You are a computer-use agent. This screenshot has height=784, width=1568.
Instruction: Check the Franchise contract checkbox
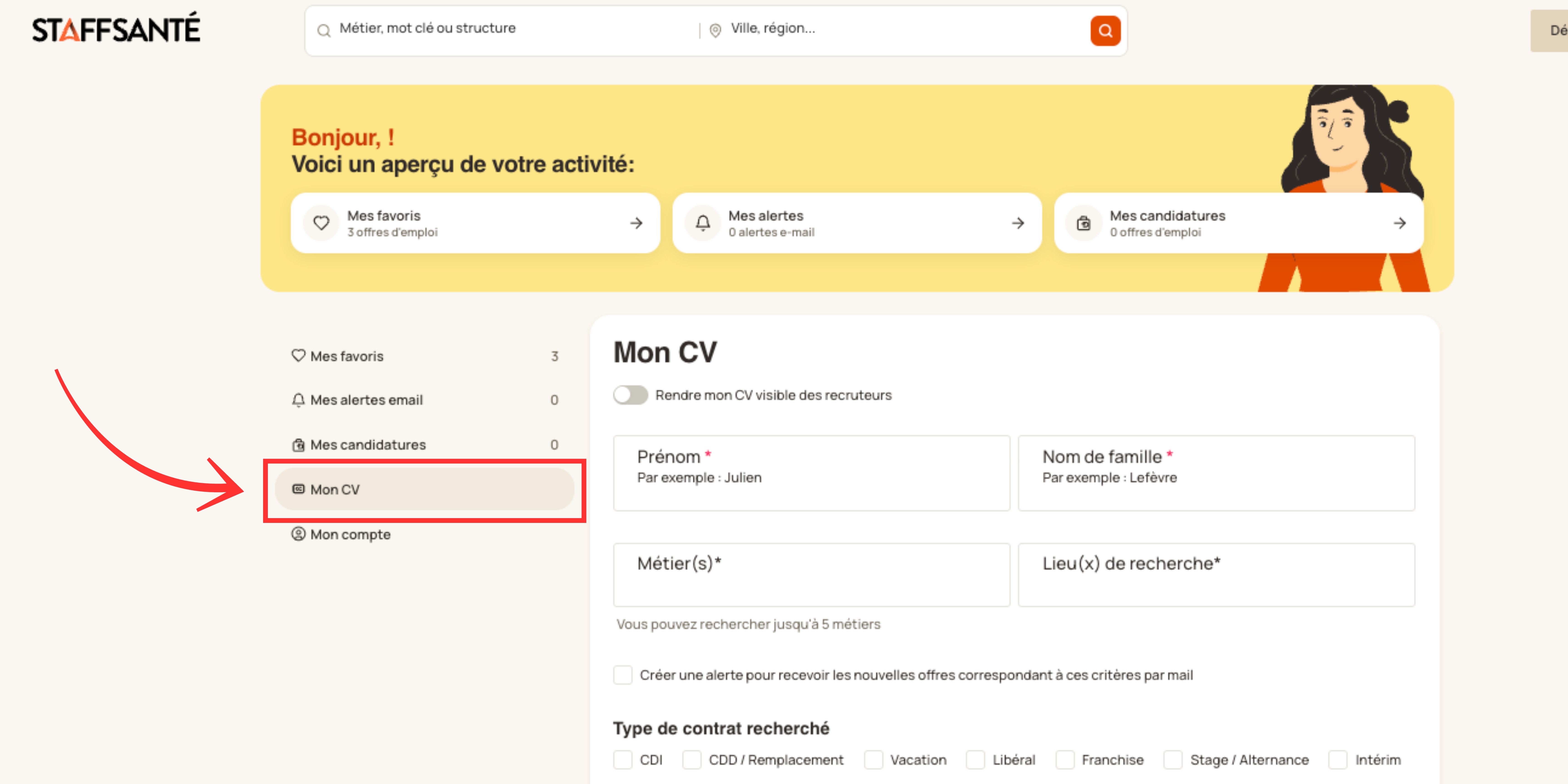[1065, 760]
